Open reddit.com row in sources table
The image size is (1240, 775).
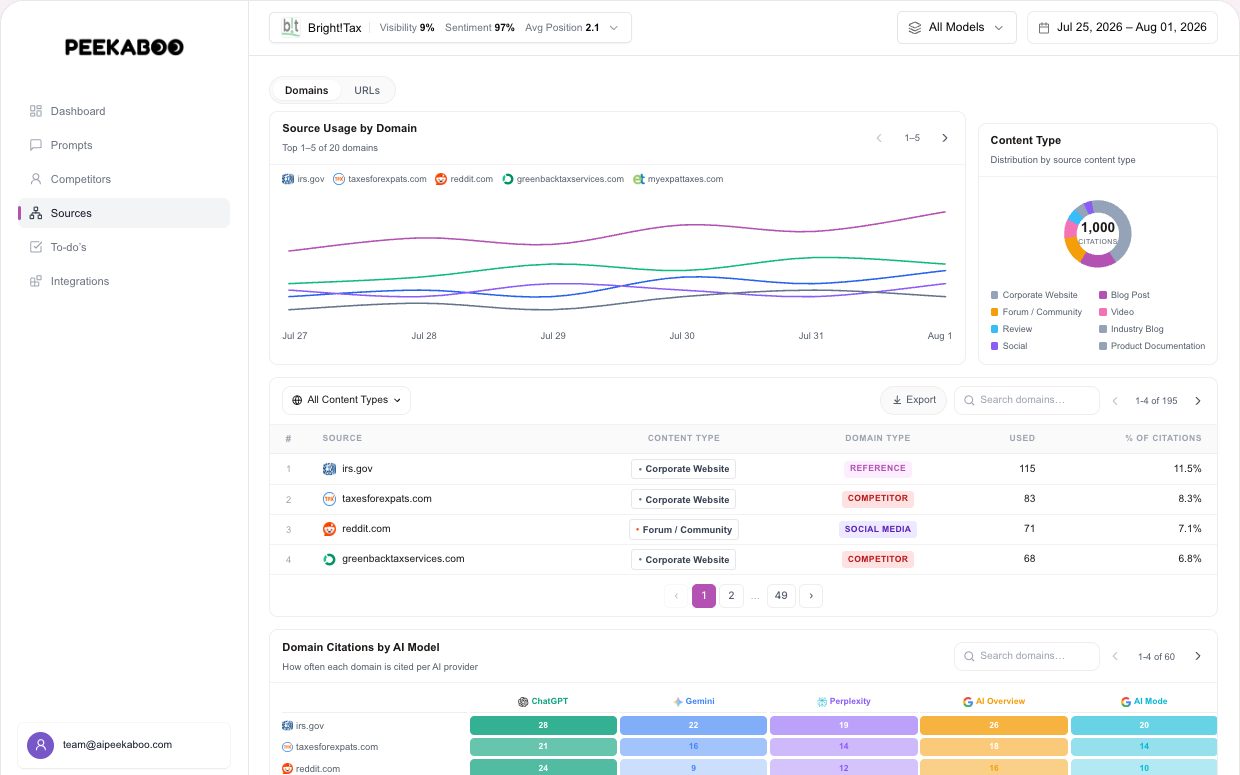click(743, 529)
